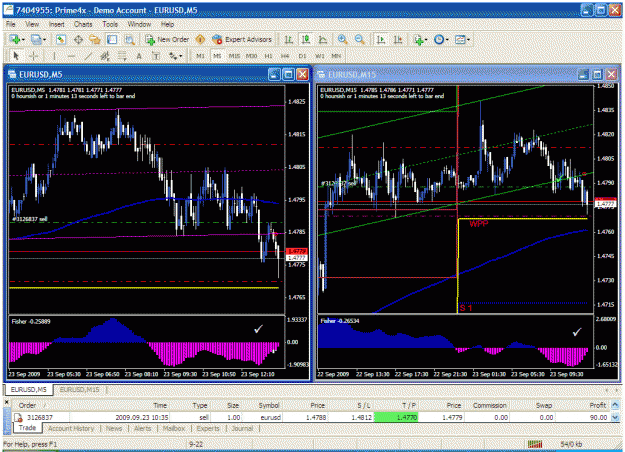625x452 pixels.
Task: Switch timeframe to M15 on toolbar
Action: point(234,56)
